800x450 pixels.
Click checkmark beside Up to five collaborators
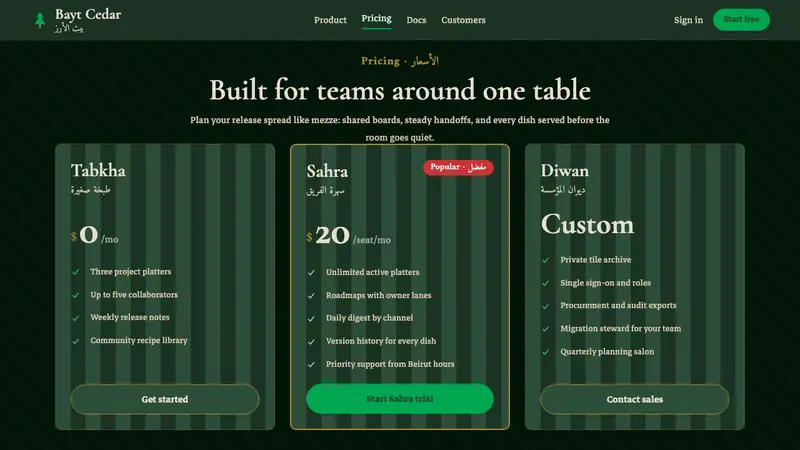pyautogui.click(x=76, y=295)
